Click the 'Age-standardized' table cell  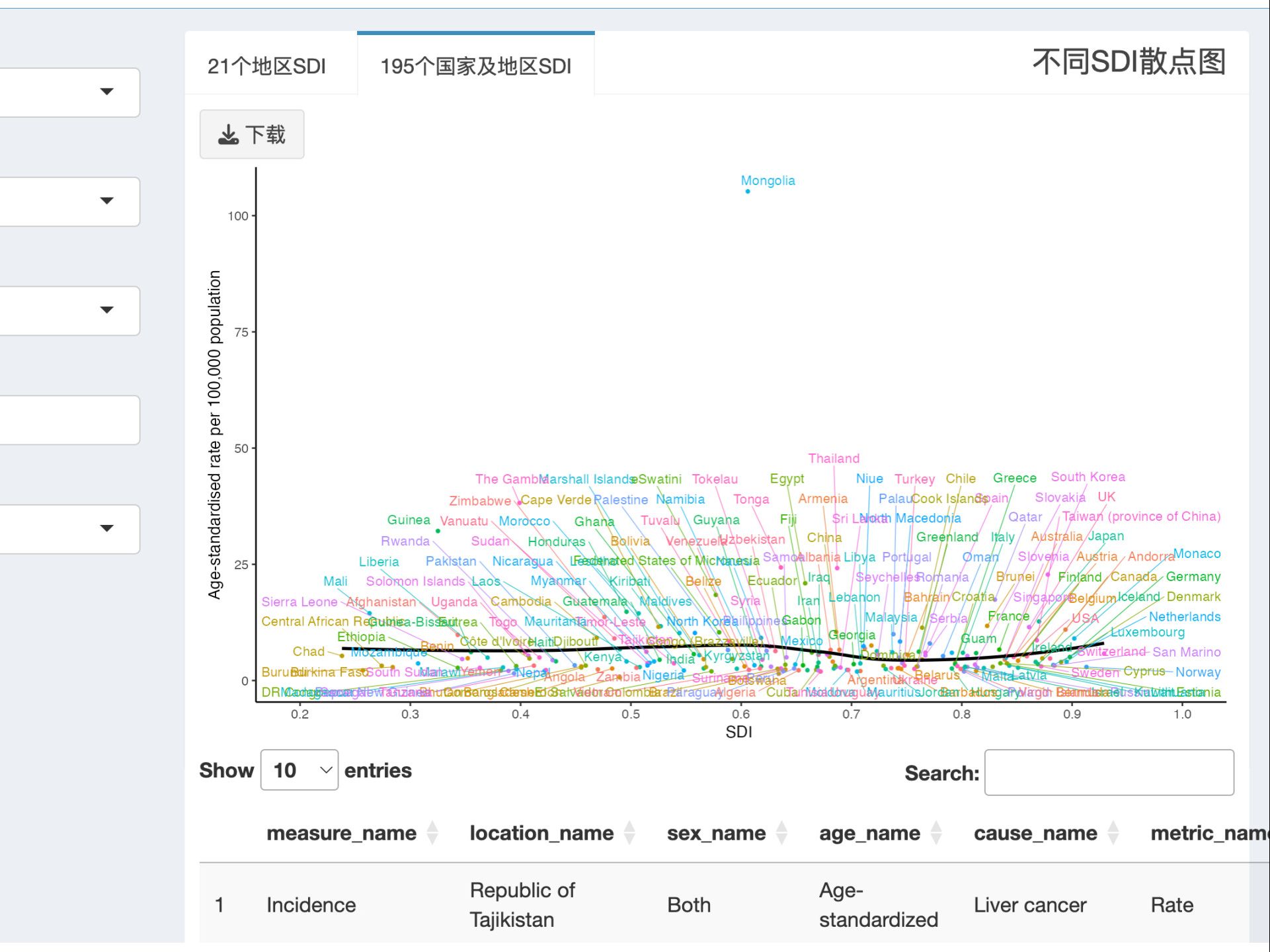point(879,905)
